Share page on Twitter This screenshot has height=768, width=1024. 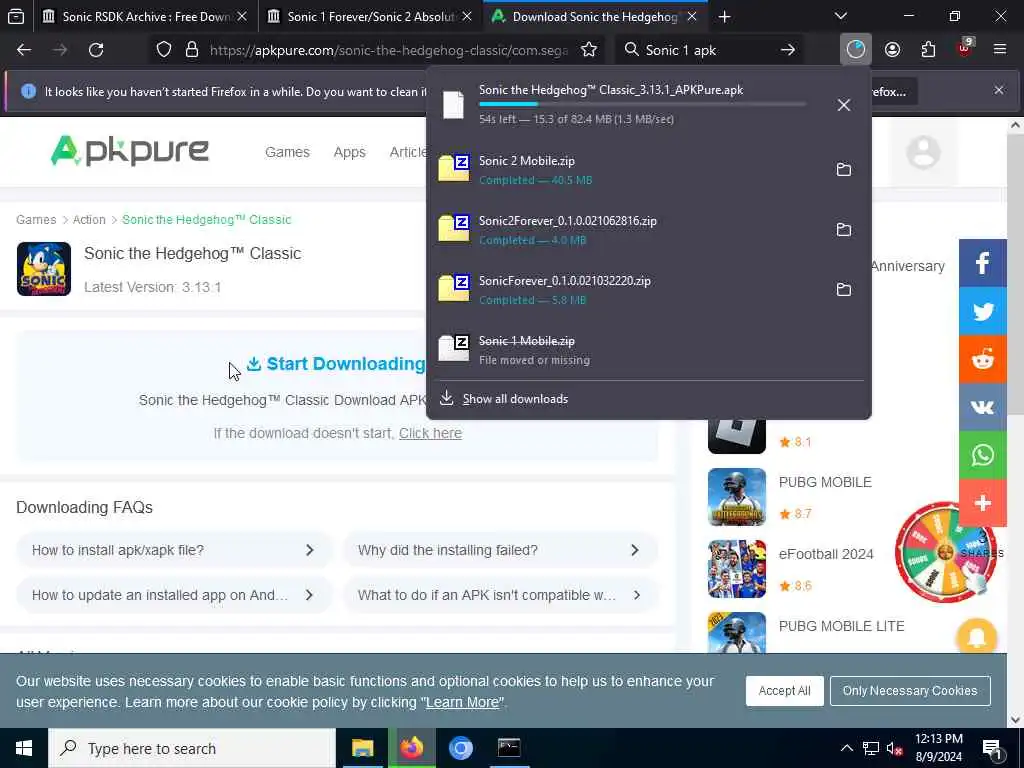(x=983, y=312)
